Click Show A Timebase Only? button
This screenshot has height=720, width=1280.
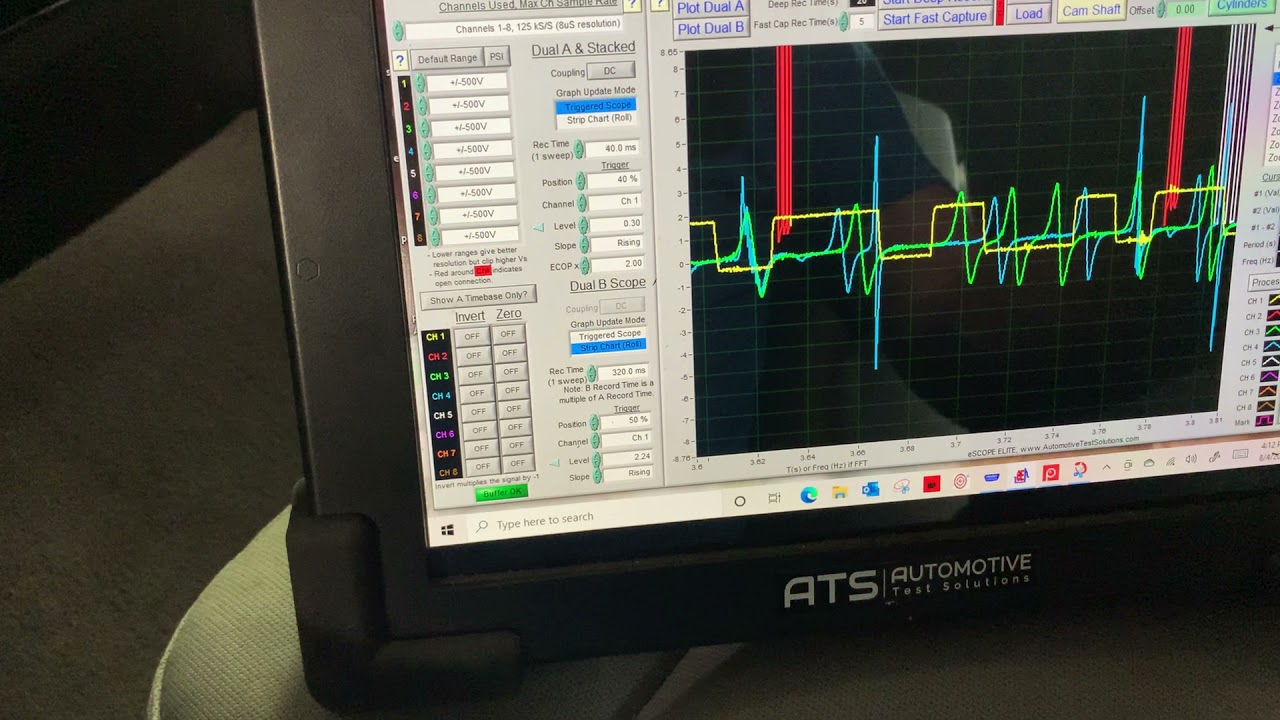point(479,297)
